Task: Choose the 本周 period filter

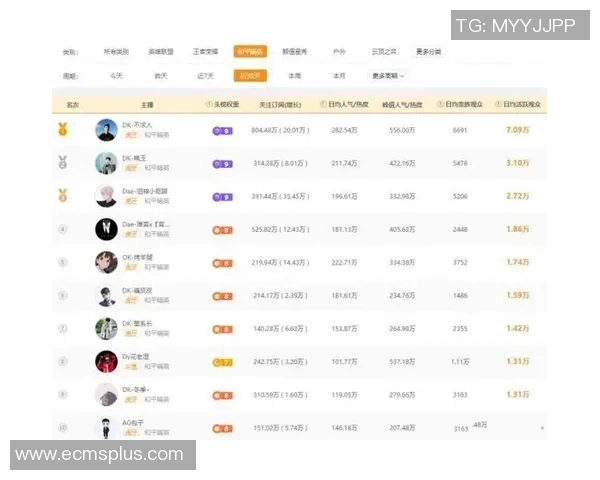Action: pyautogui.click(x=295, y=75)
